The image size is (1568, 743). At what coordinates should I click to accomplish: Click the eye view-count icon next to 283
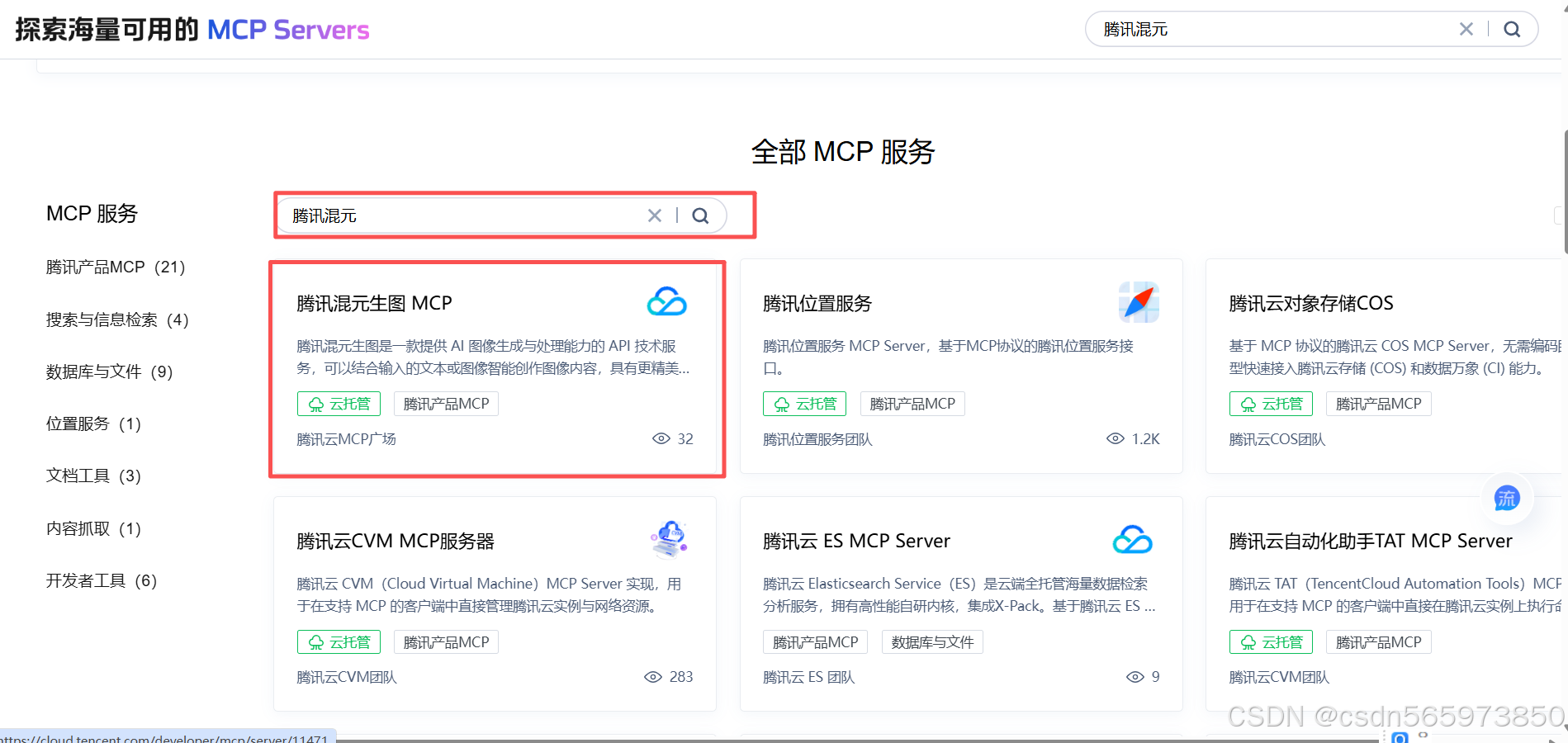click(653, 677)
